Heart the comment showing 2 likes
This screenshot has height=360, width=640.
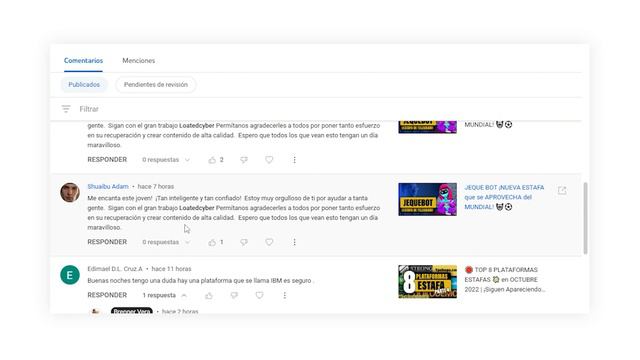click(x=269, y=160)
